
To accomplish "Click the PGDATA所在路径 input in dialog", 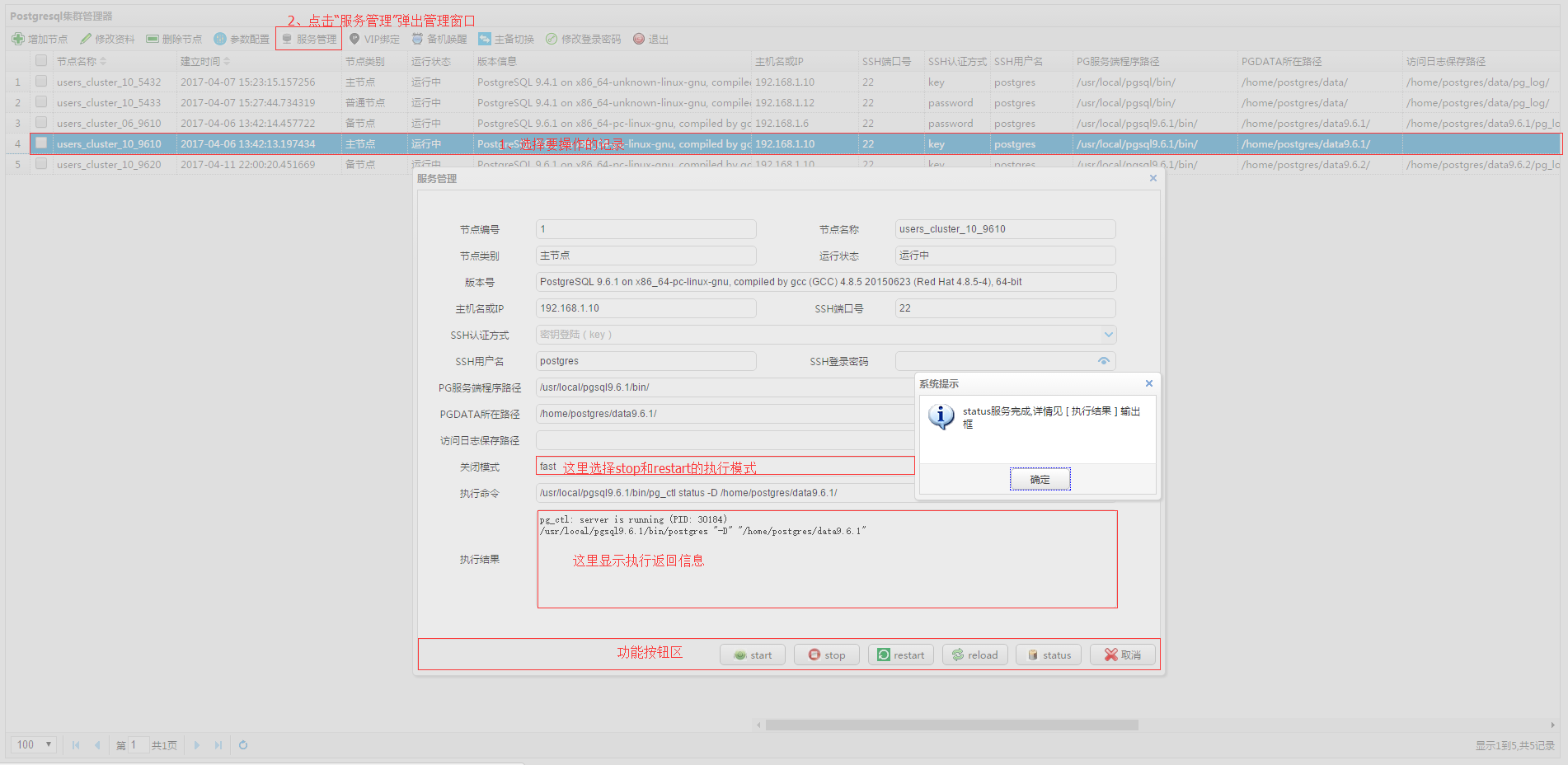I will [x=725, y=414].
